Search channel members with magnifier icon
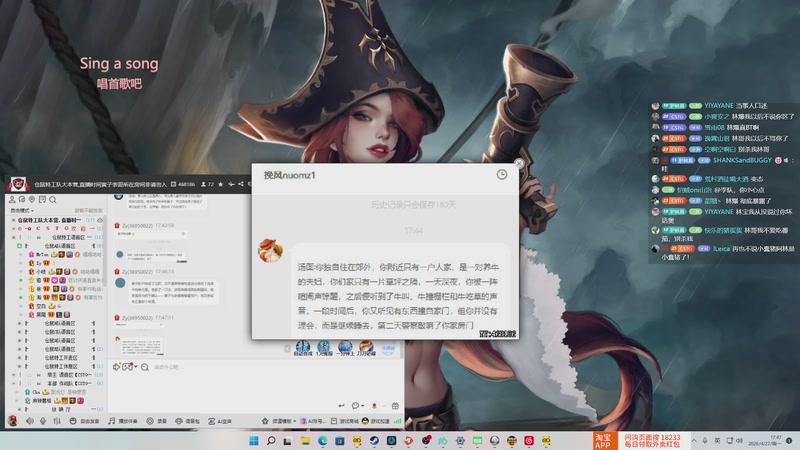The image size is (800, 450). pyautogui.click(x=53, y=199)
